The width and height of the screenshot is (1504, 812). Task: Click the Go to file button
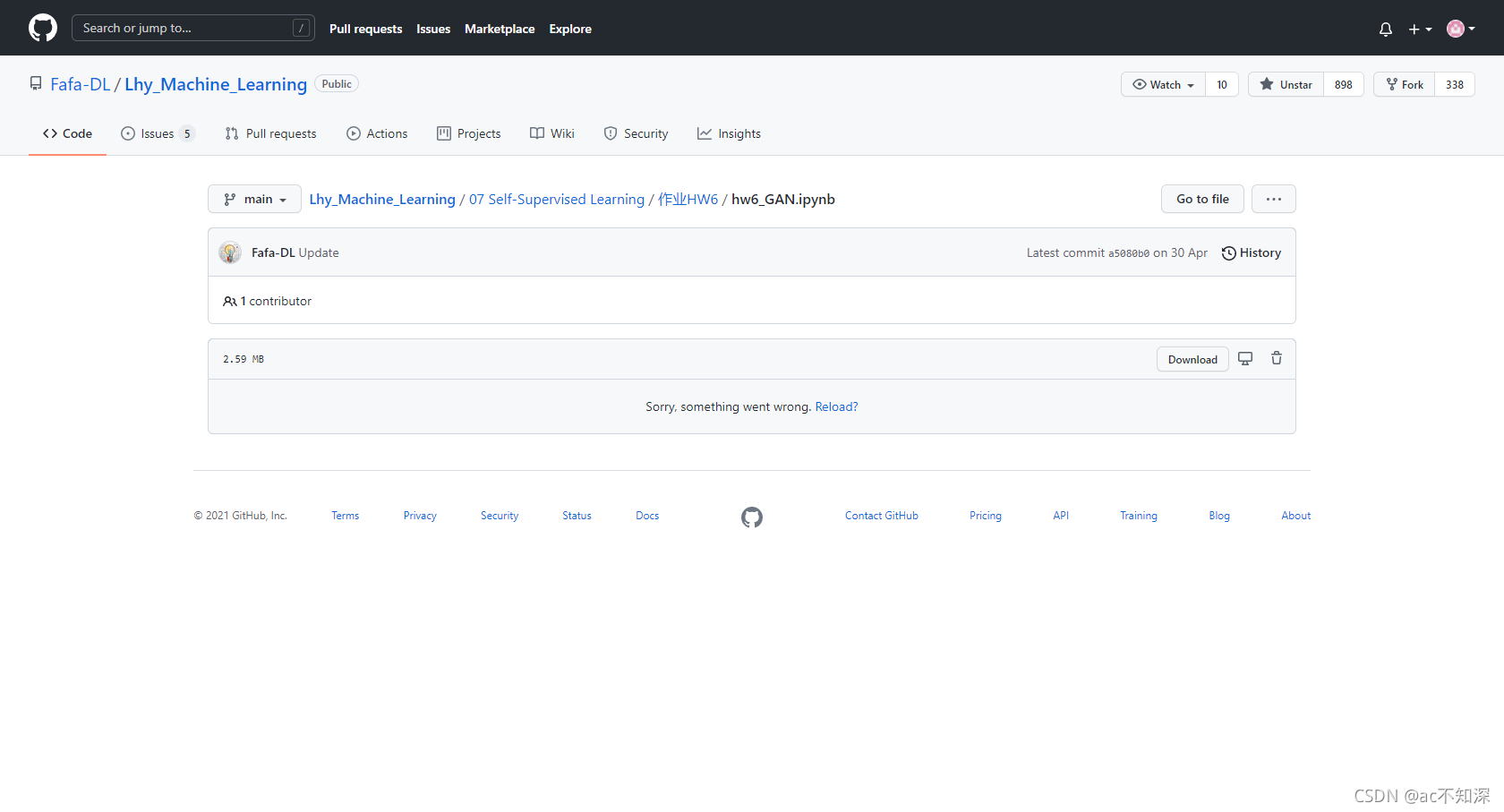tap(1202, 199)
